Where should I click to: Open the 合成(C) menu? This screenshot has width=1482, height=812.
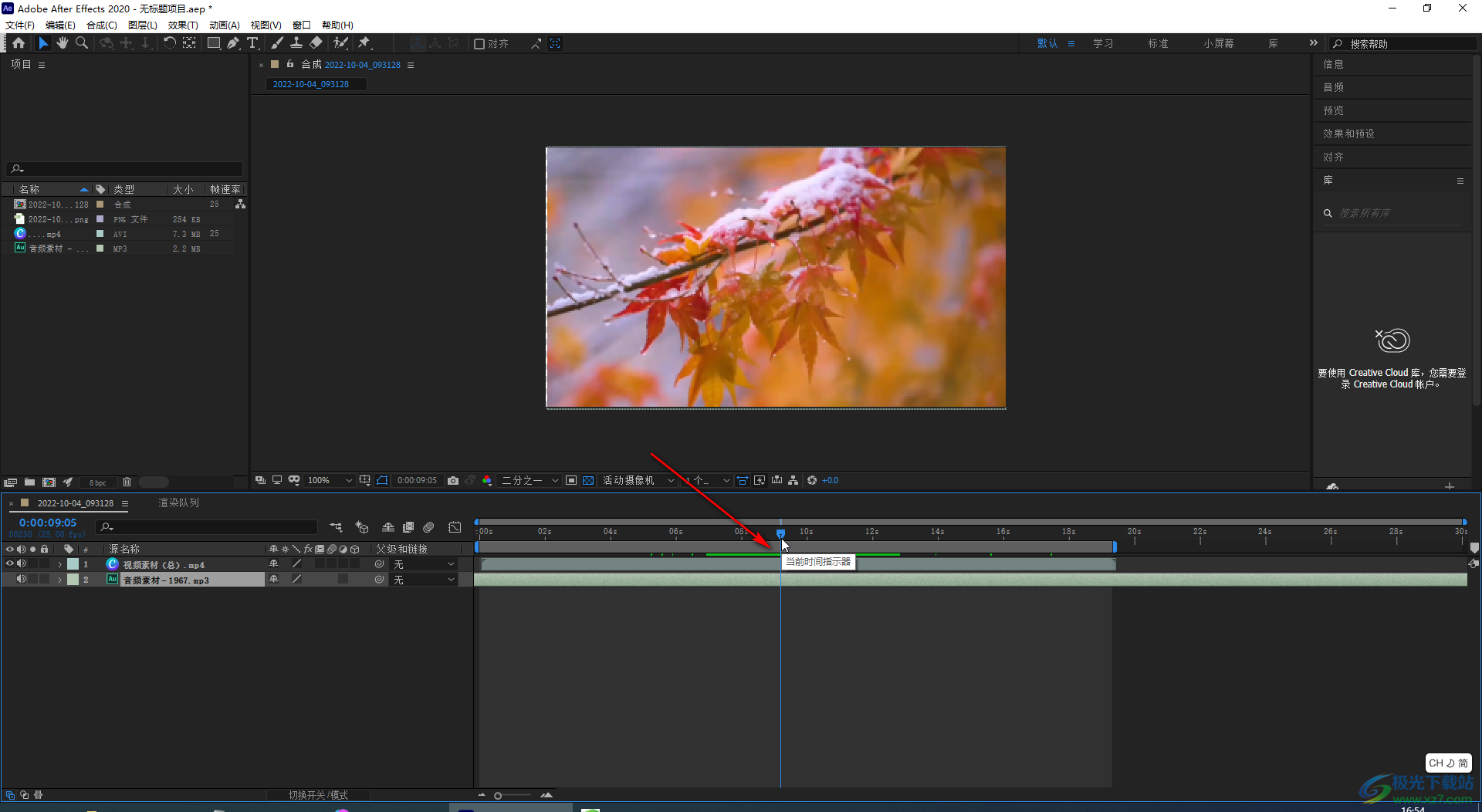click(x=101, y=25)
